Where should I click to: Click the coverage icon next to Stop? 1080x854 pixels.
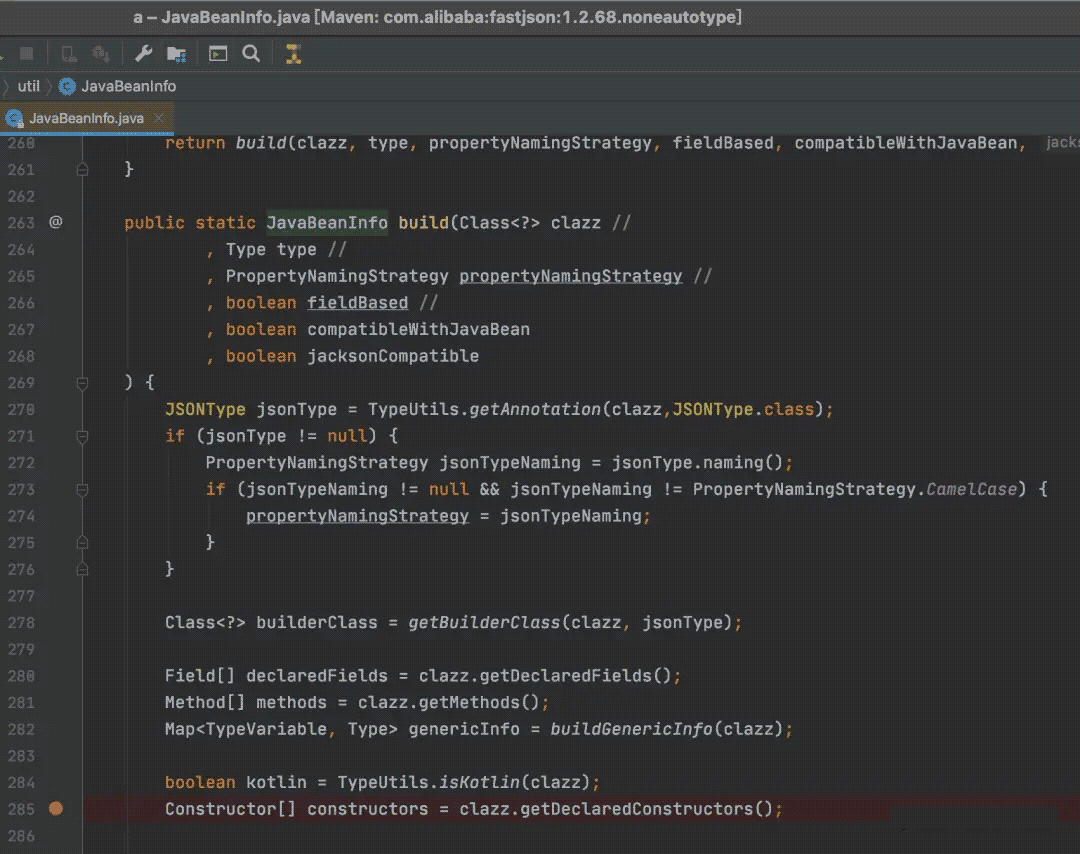(68, 54)
